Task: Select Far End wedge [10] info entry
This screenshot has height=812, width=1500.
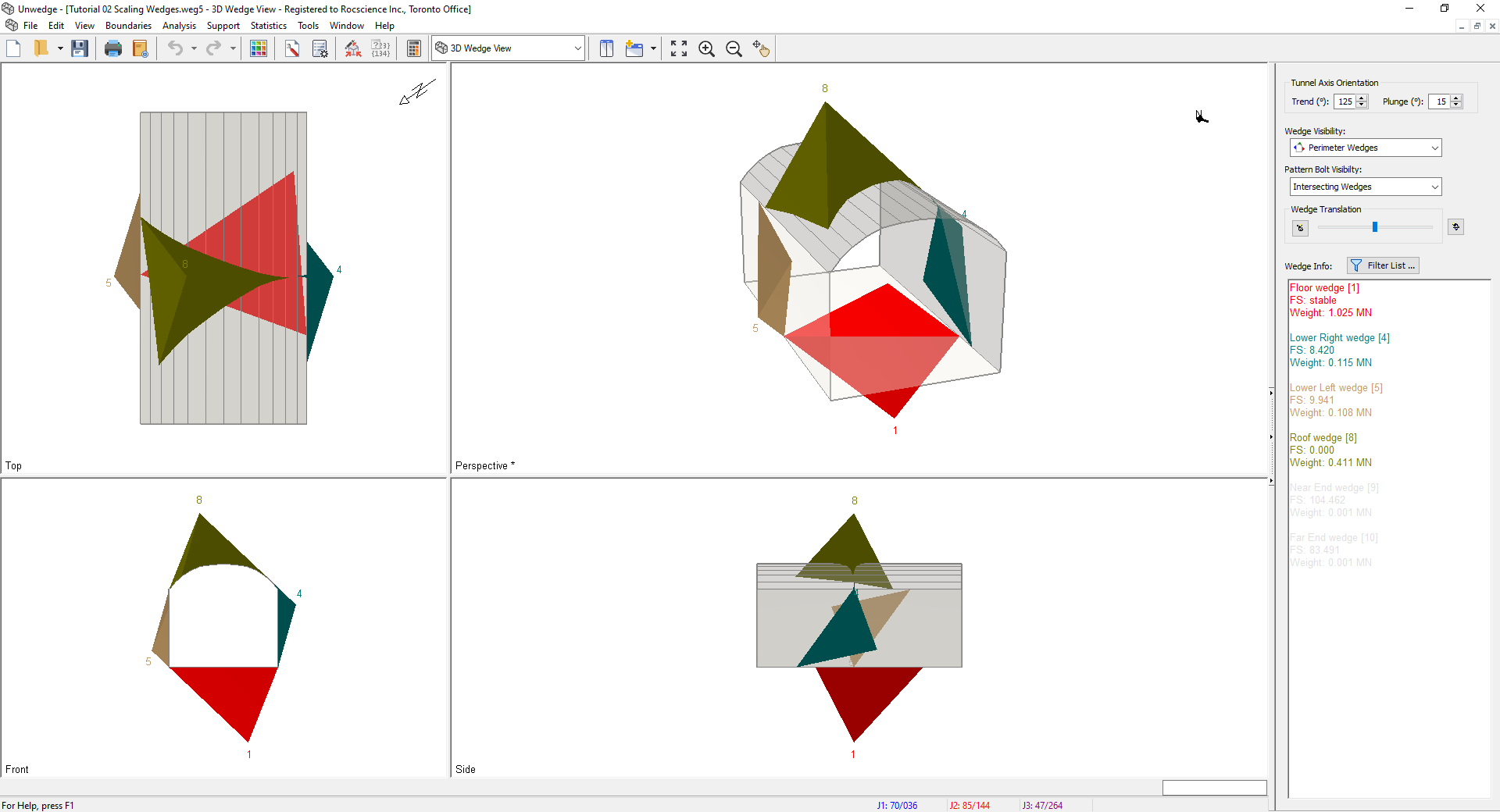Action: click(x=1334, y=550)
